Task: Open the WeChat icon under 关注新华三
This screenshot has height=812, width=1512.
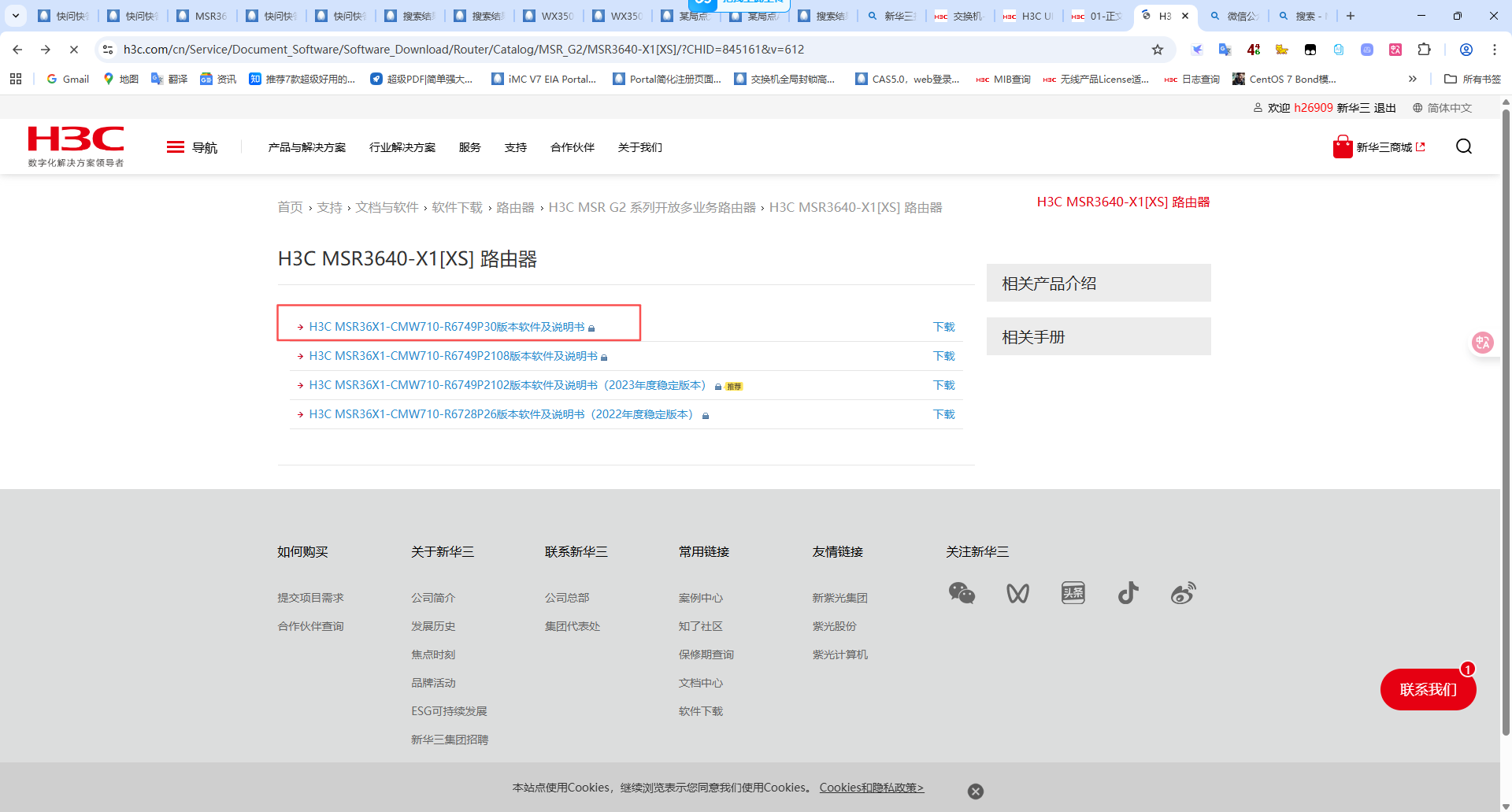Action: click(962, 593)
